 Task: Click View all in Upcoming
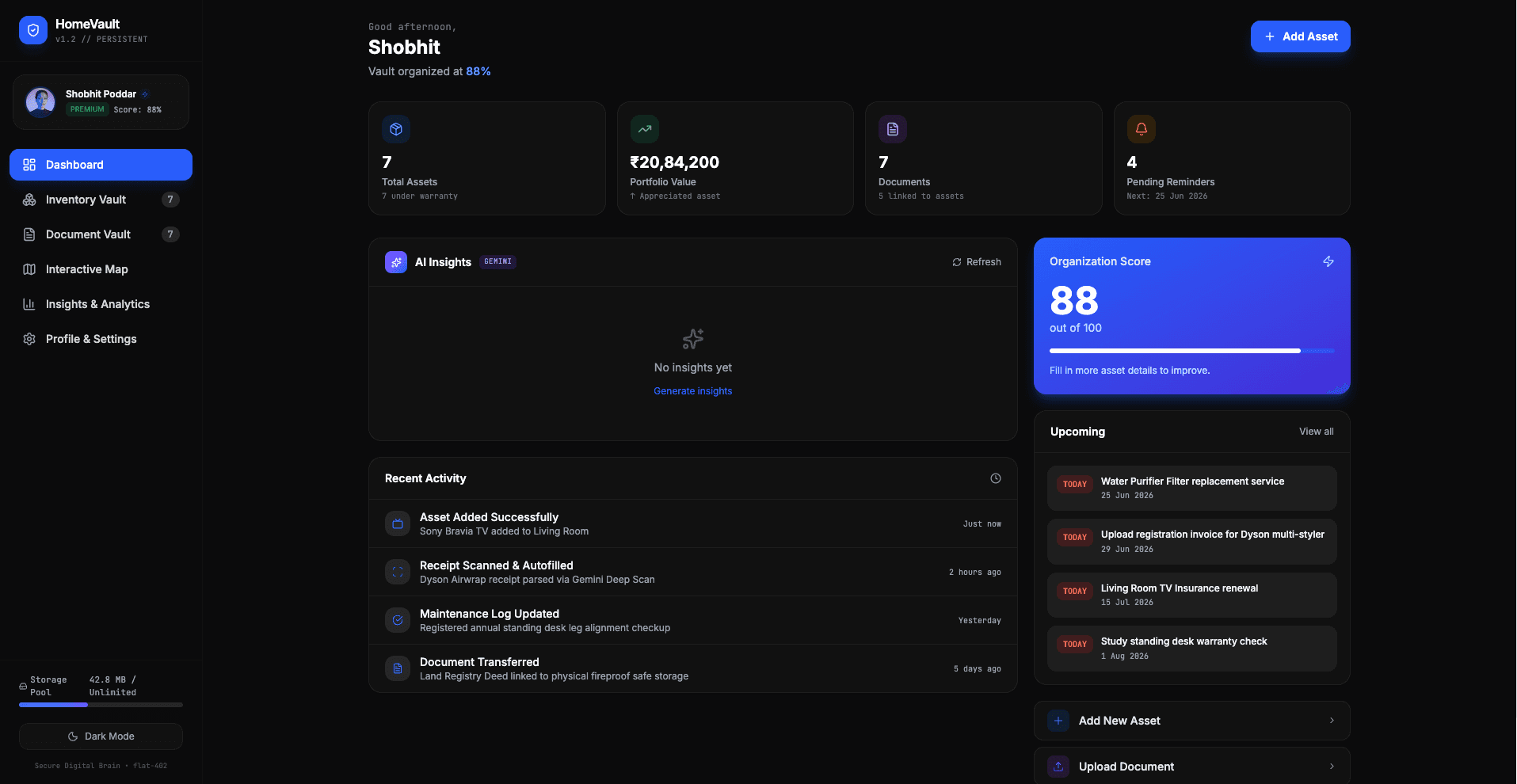1317,432
